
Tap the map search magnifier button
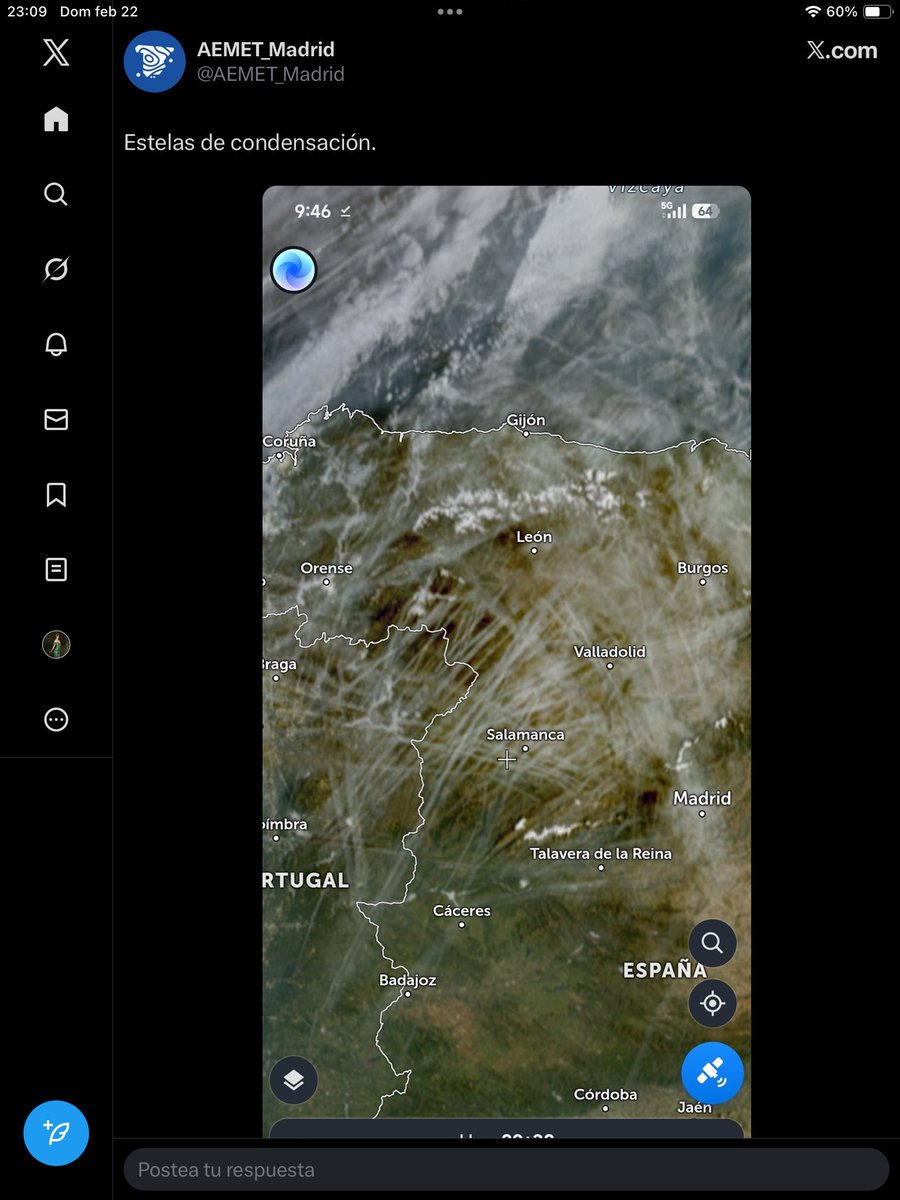coord(712,943)
